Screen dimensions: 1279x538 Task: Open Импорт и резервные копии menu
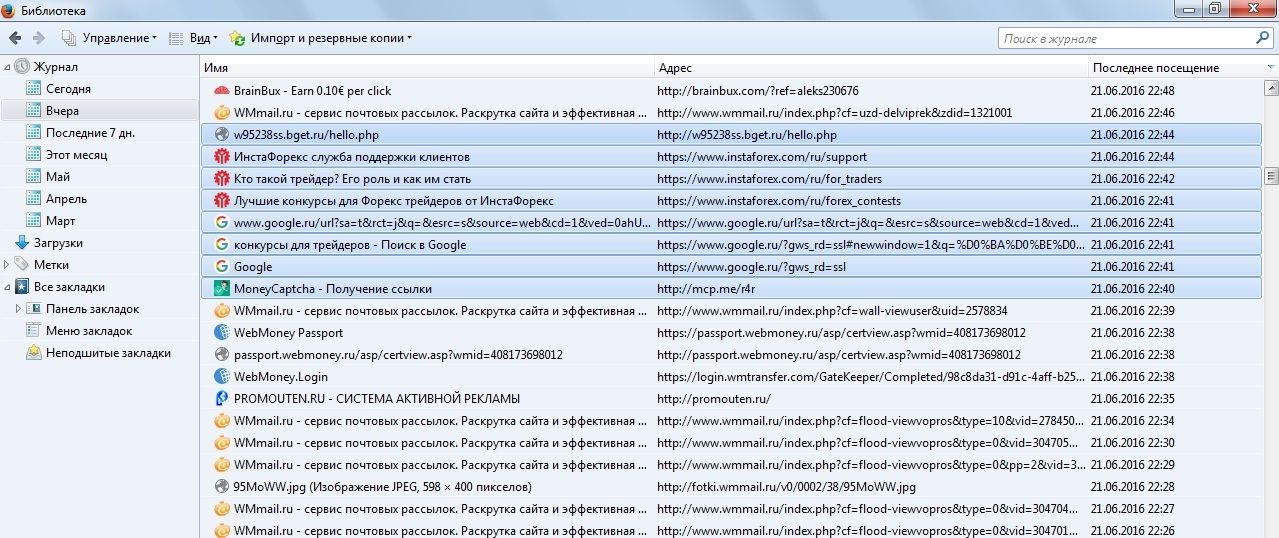(320, 38)
